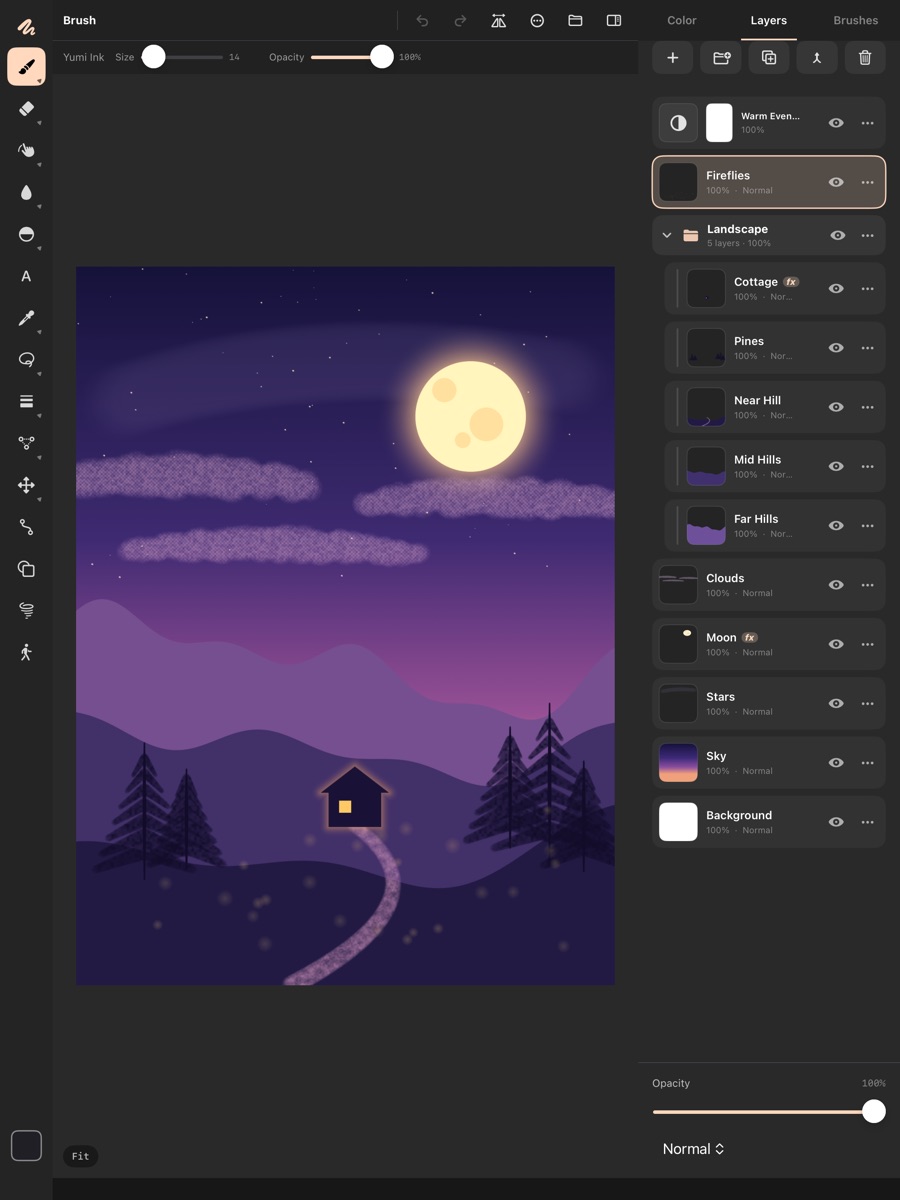The height and width of the screenshot is (1200, 900).
Task: Switch to the Layers tab
Action: pos(768,20)
